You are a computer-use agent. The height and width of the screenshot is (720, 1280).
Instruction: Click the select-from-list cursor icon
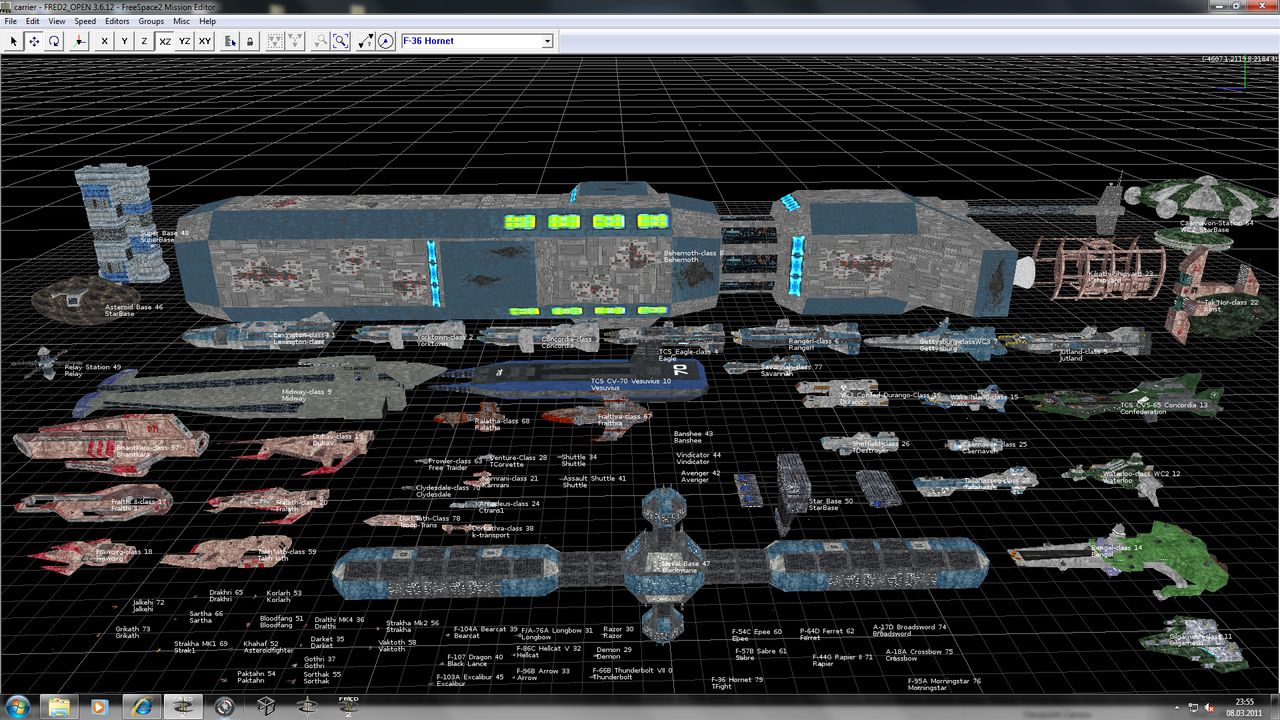(230, 41)
